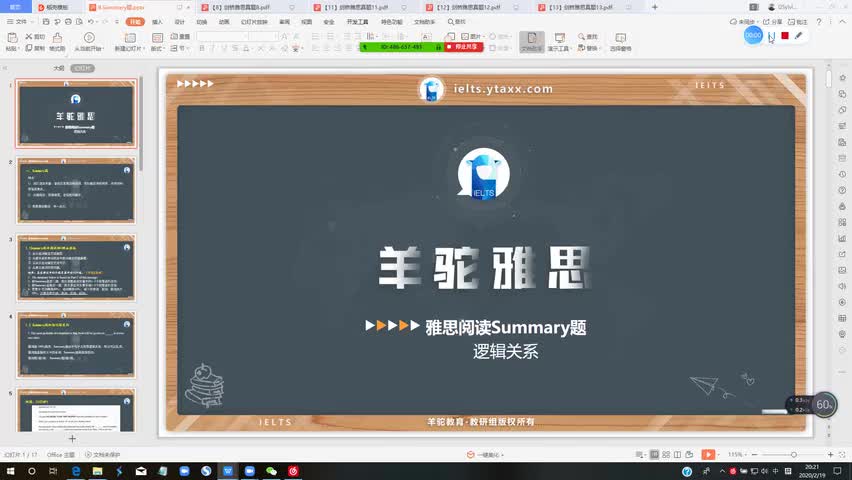
Task: Click the search box in menu bar
Action: [457, 22]
